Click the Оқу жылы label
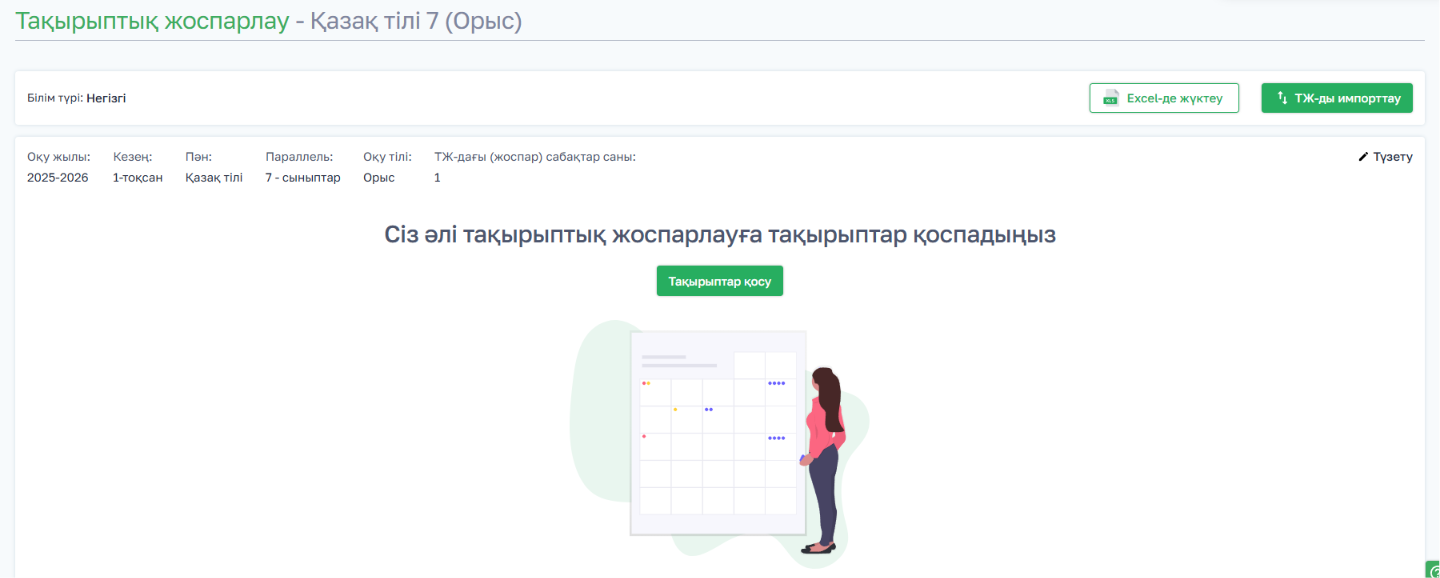Screen dimensions: 1440x578 [x=59, y=157]
